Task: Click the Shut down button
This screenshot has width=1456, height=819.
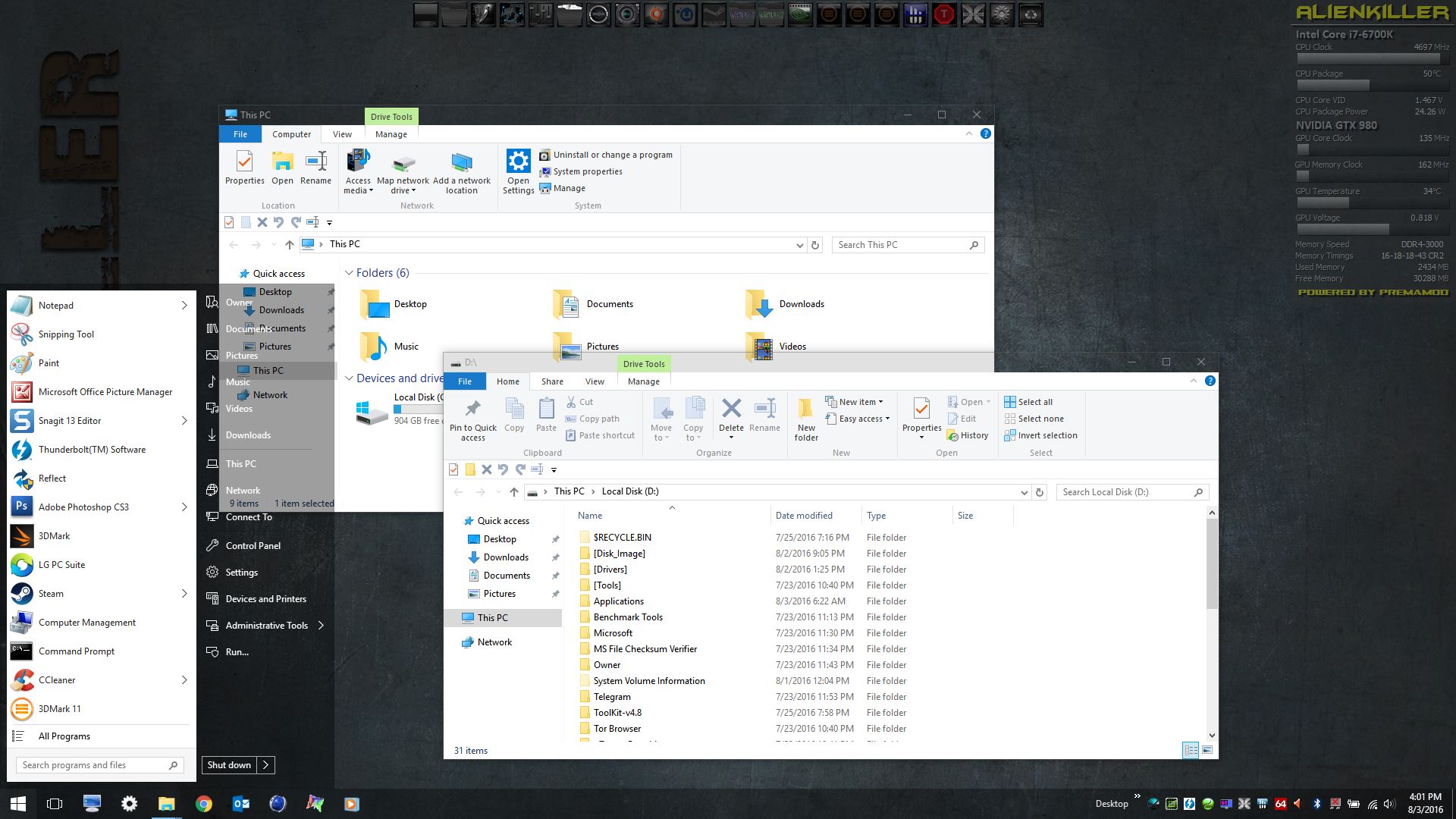Action: click(x=229, y=765)
